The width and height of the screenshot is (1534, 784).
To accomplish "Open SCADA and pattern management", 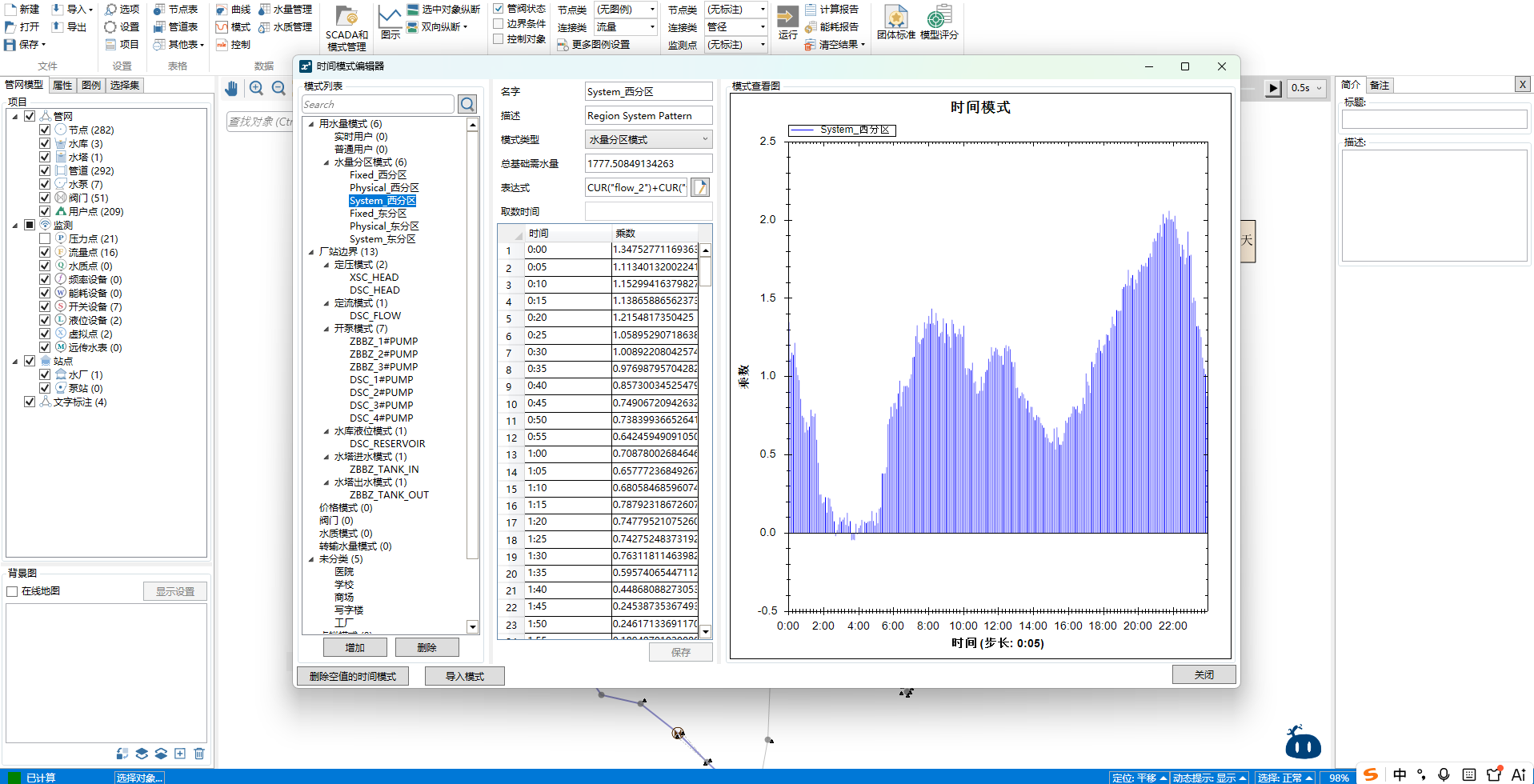I will [346, 29].
